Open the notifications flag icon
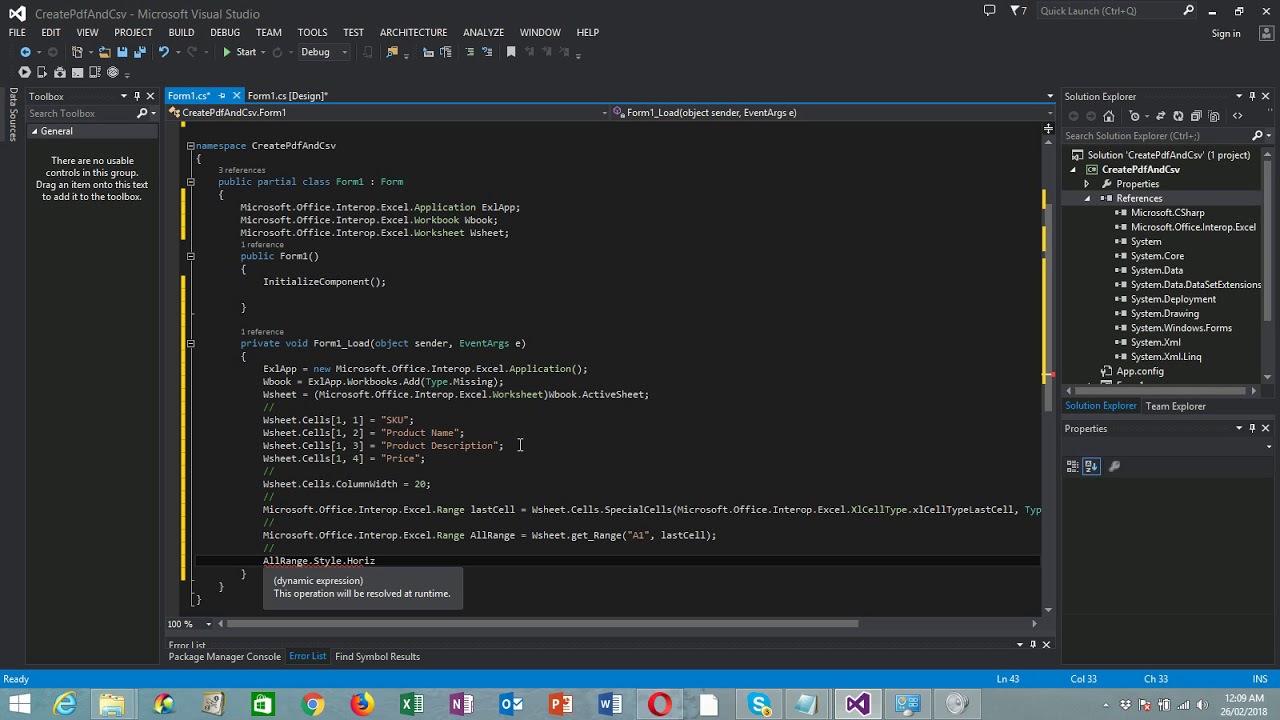The width and height of the screenshot is (1280, 720). point(1018,11)
